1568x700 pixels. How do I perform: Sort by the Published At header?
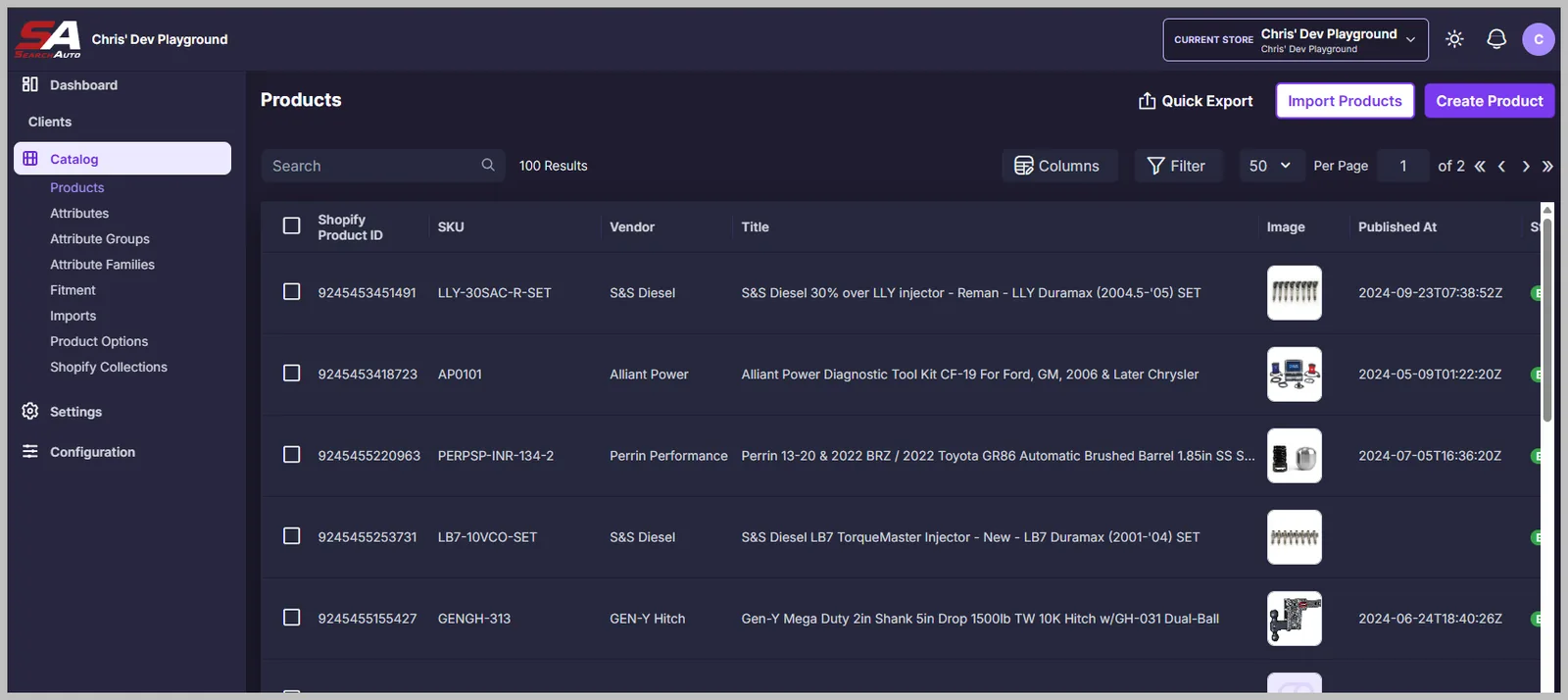[x=1397, y=226]
